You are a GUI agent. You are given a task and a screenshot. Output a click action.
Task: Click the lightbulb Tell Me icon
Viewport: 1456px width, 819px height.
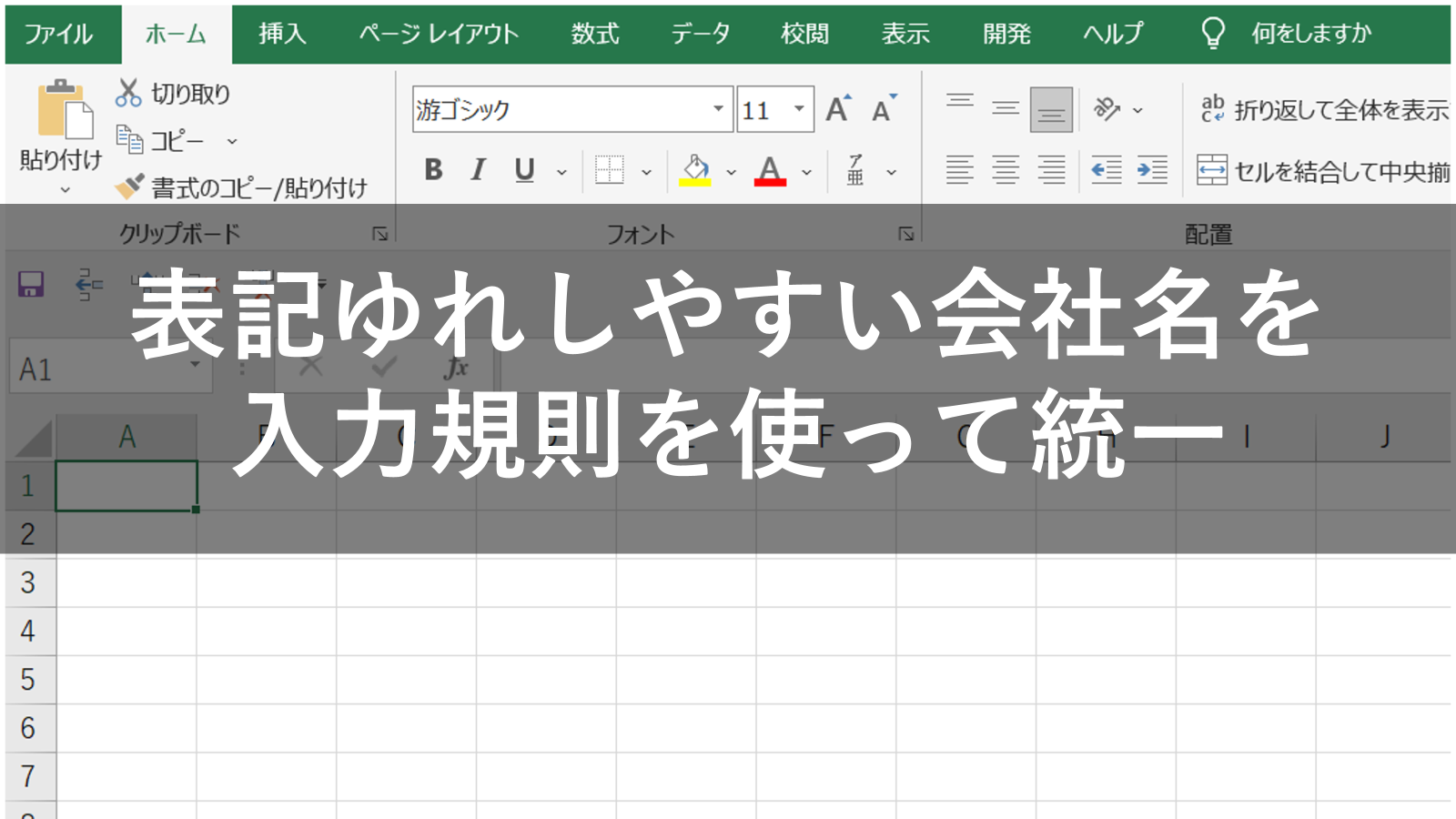pos(1212,34)
